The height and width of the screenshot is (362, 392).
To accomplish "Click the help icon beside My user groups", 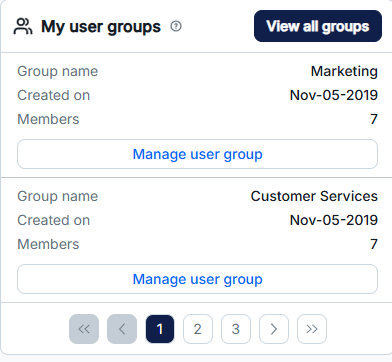I will pos(176,26).
